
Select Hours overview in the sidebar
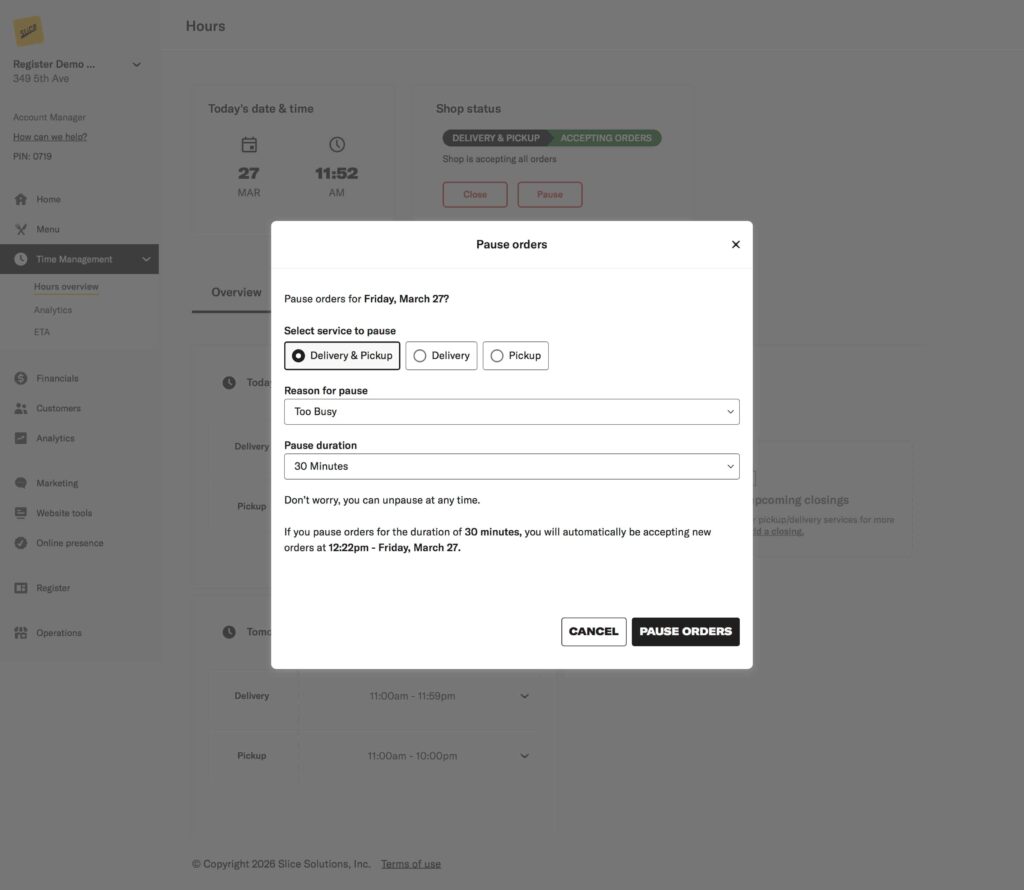click(x=66, y=286)
